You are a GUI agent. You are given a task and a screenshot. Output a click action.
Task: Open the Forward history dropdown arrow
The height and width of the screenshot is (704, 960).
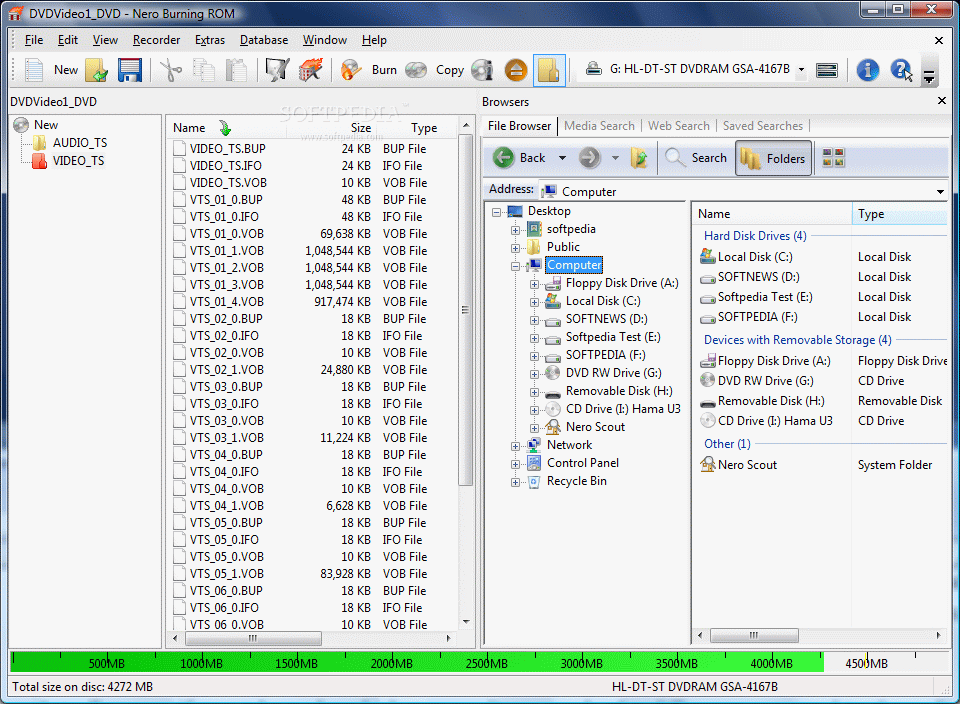pyautogui.click(x=615, y=158)
